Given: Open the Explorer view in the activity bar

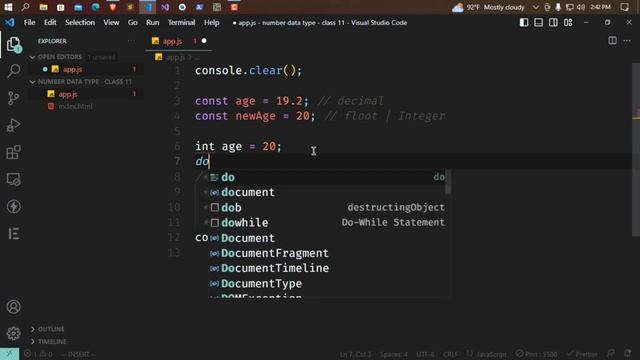Looking at the screenshot, I should [x=13, y=44].
